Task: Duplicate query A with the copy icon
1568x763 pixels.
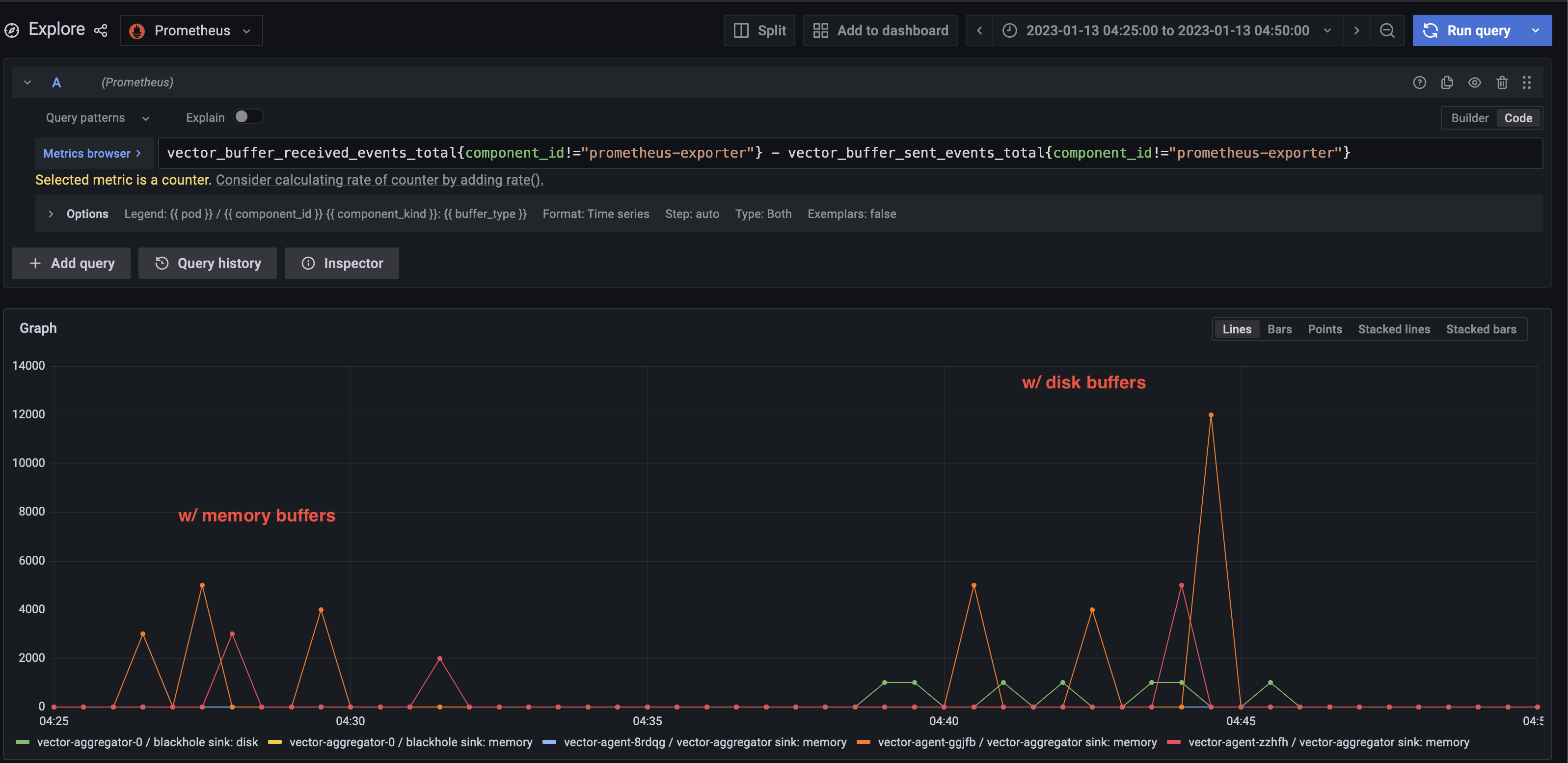Action: pos(1447,82)
